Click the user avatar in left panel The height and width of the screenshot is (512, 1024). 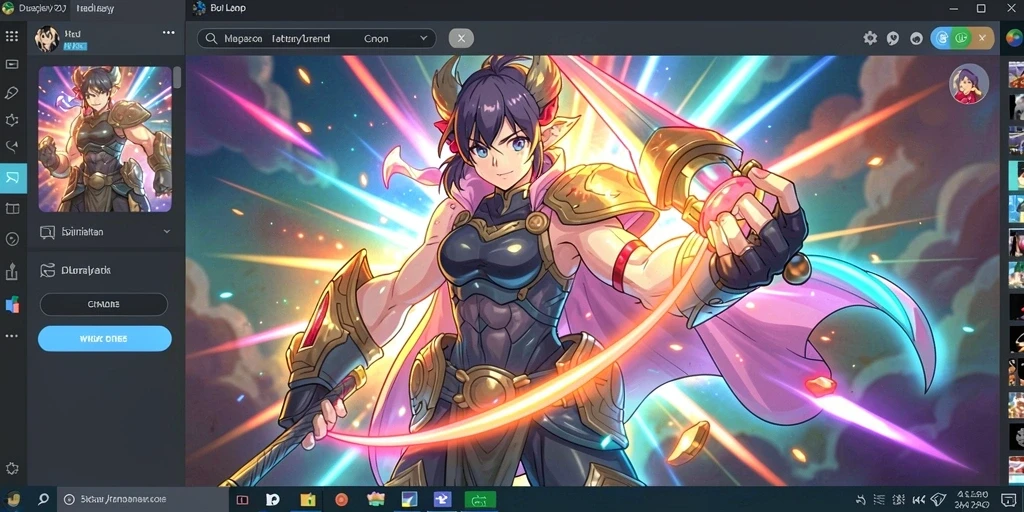(47, 39)
